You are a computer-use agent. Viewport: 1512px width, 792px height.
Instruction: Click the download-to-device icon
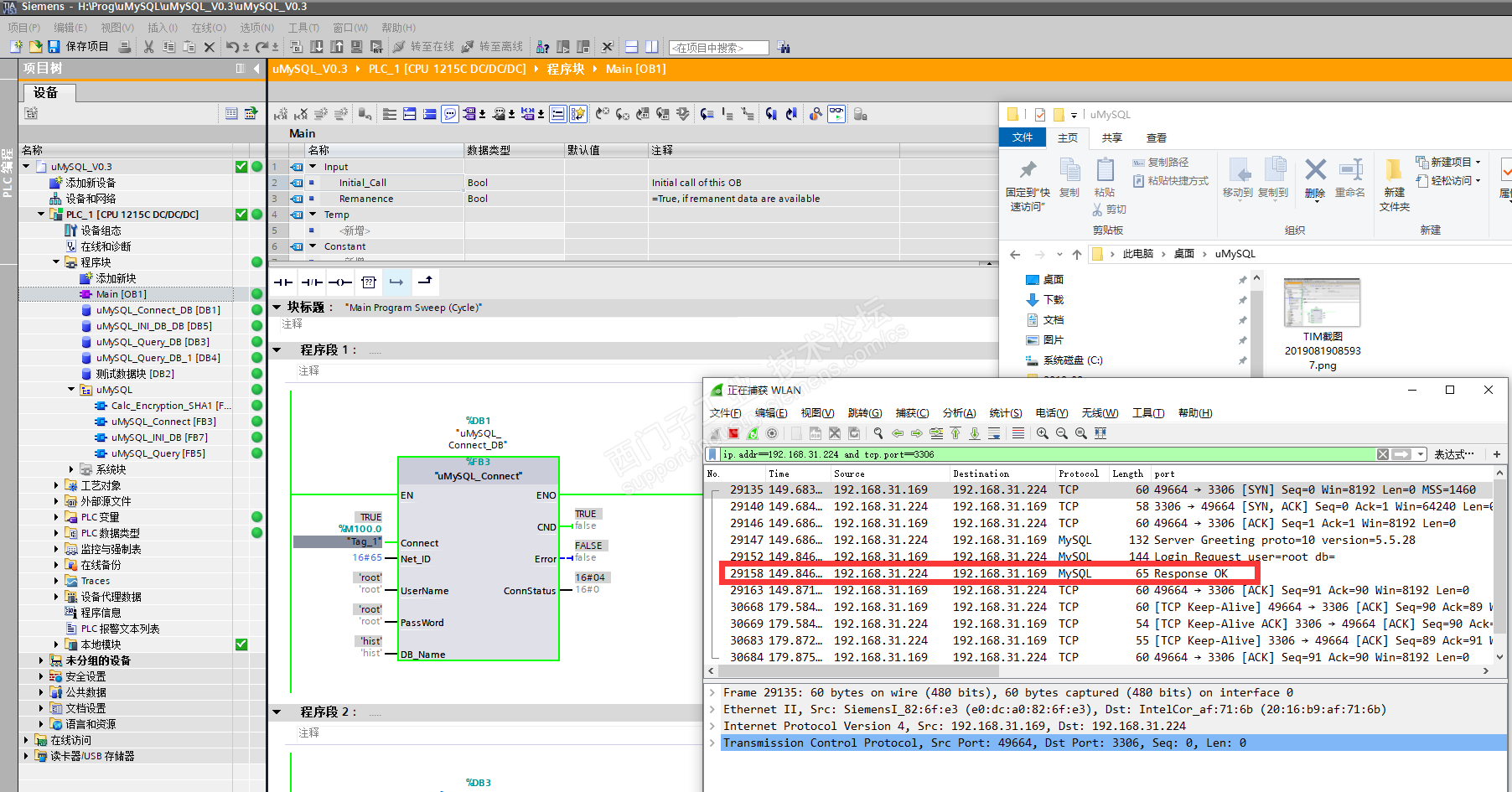[x=317, y=47]
